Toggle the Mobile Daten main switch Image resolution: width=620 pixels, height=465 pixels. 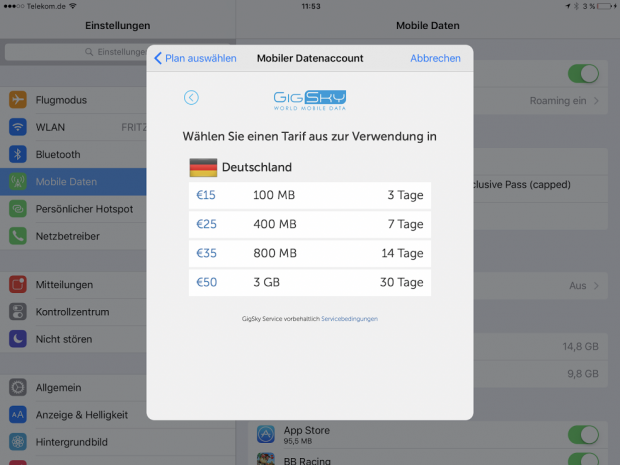[x=583, y=74]
